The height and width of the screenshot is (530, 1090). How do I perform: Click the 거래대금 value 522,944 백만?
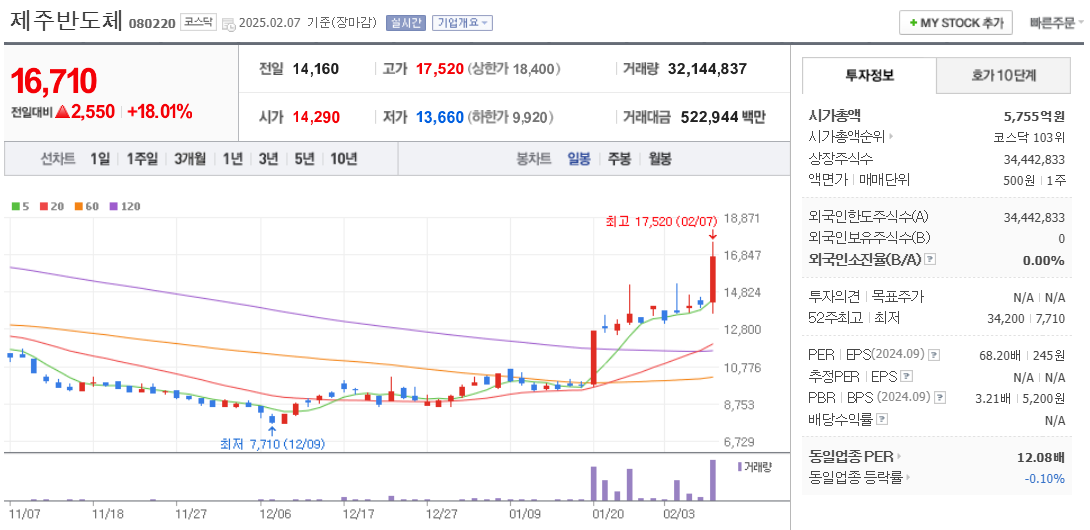click(722, 117)
